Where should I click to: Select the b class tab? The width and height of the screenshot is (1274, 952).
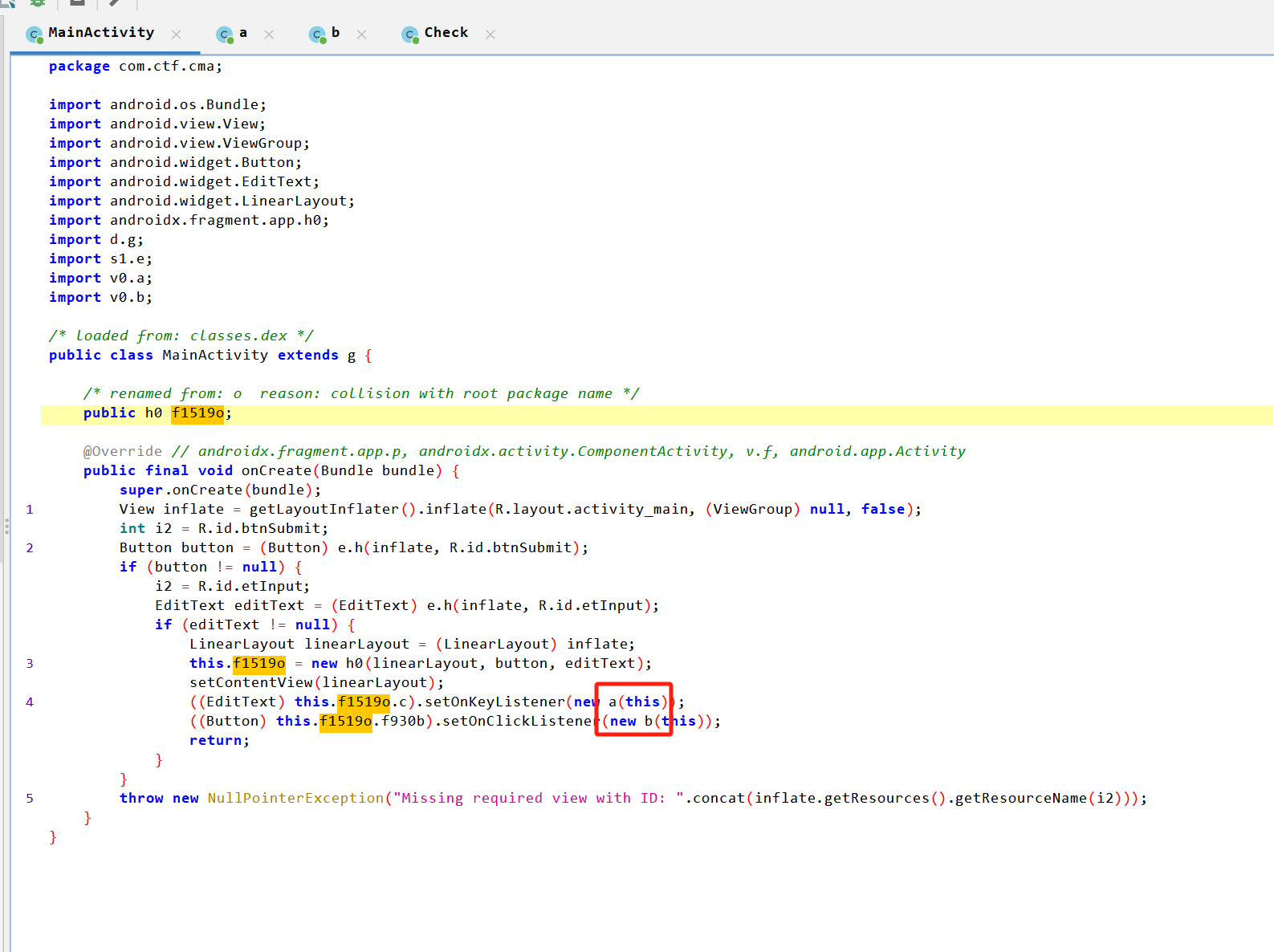tap(335, 33)
